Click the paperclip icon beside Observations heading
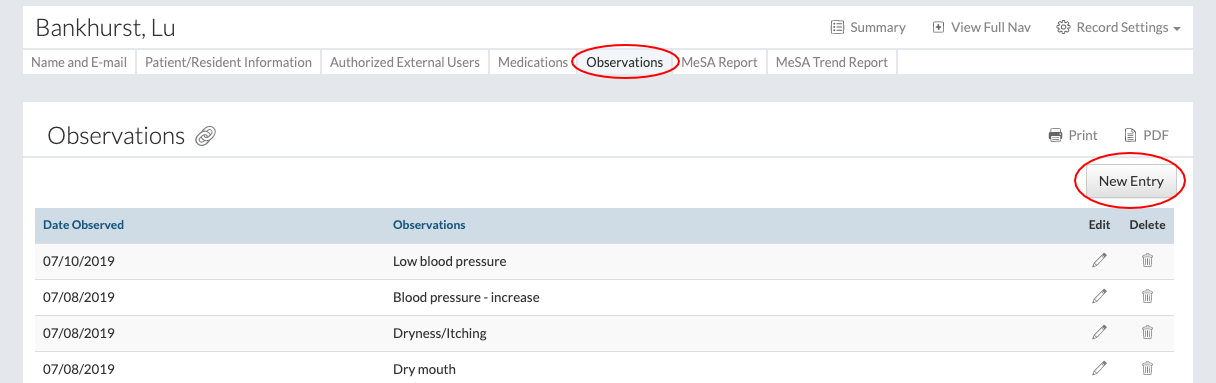Image resolution: width=1216 pixels, height=383 pixels. 206,136
